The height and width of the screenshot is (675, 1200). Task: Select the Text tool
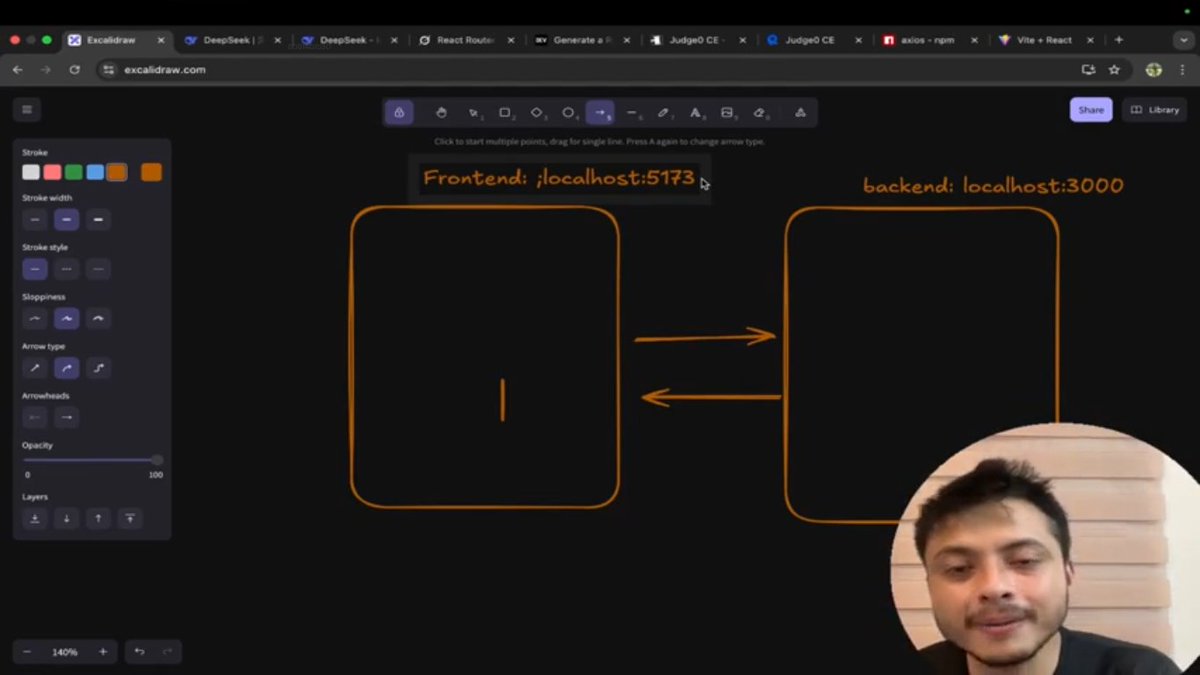pyautogui.click(x=696, y=112)
